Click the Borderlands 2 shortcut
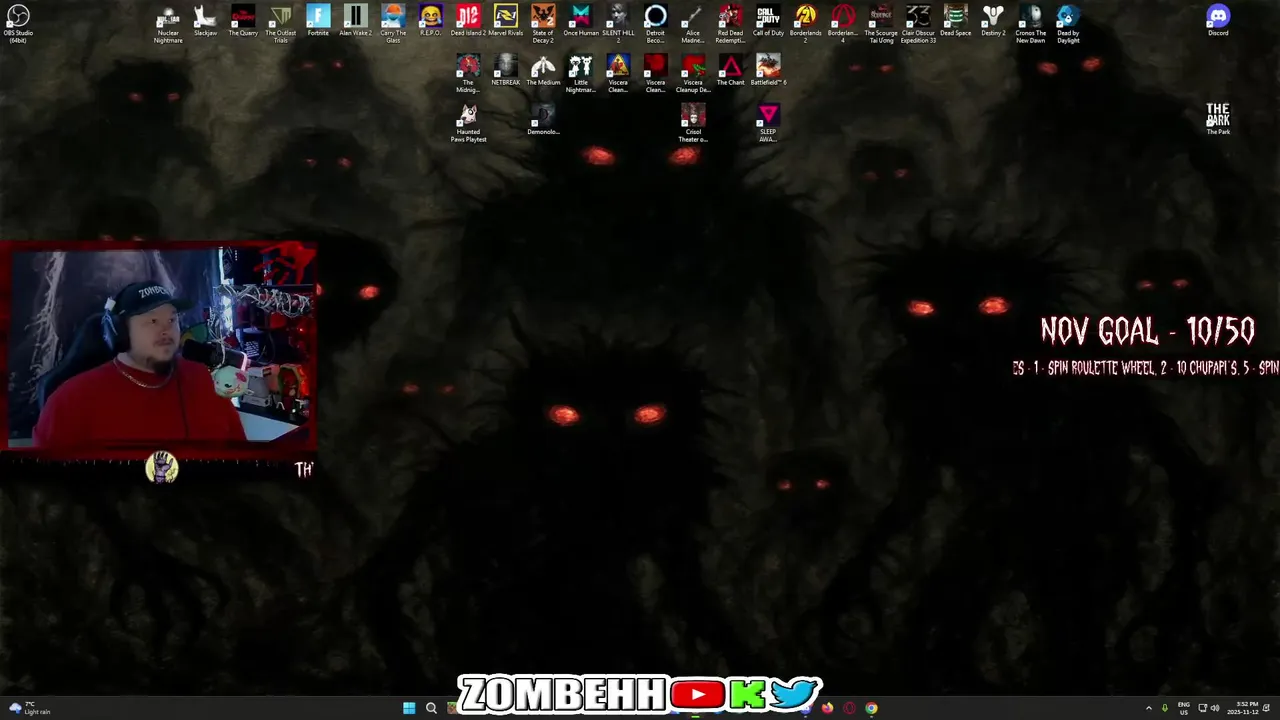Image resolution: width=1280 pixels, height=720 pixels. pos(806,23)
